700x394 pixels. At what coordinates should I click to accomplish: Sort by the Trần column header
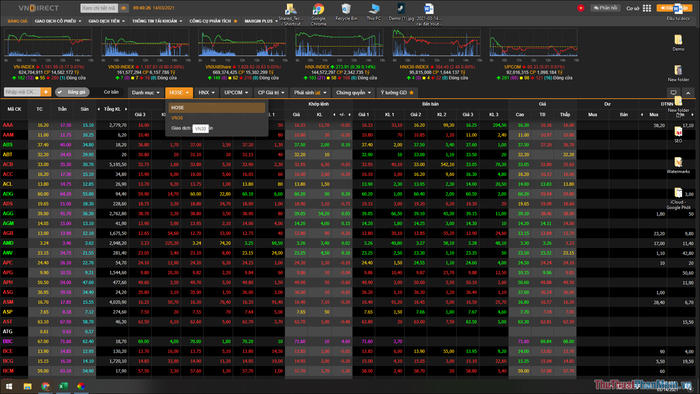62,109
